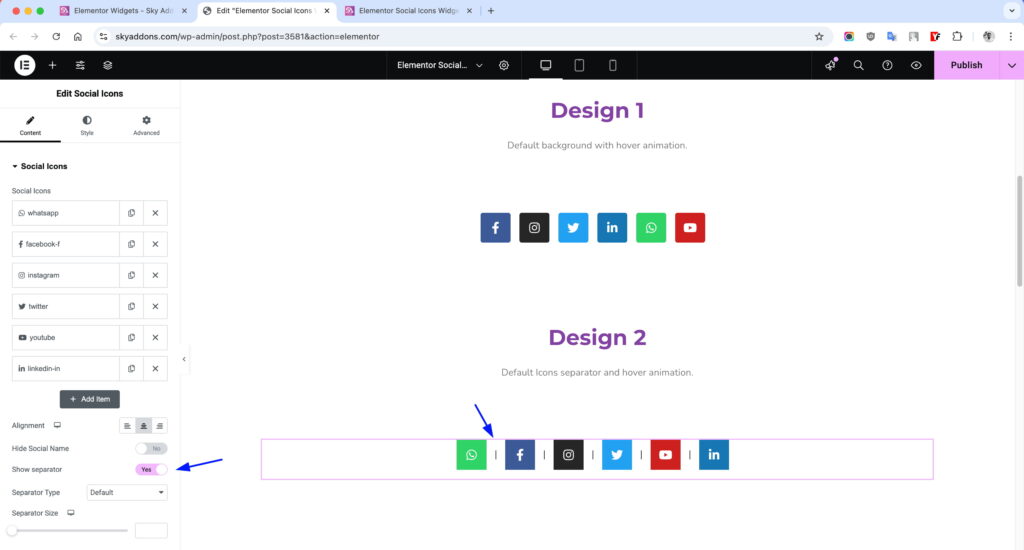Viewport: 1024px width, 550px height.
Task: Switch to mobile preview mode
Action: (x=613, y=65)
